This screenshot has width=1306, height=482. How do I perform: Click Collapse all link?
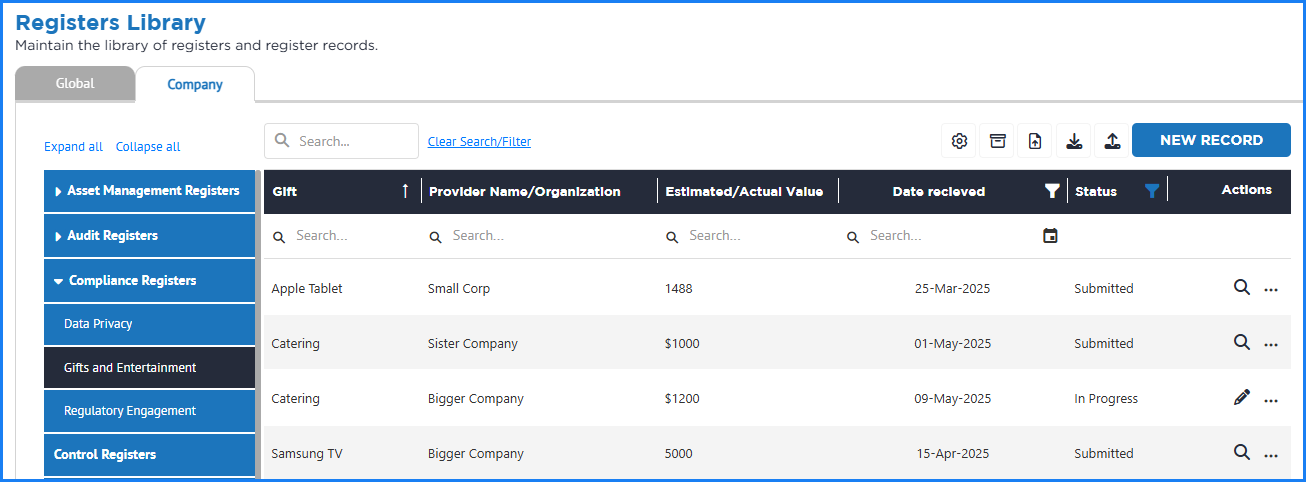tap(148, 147)
